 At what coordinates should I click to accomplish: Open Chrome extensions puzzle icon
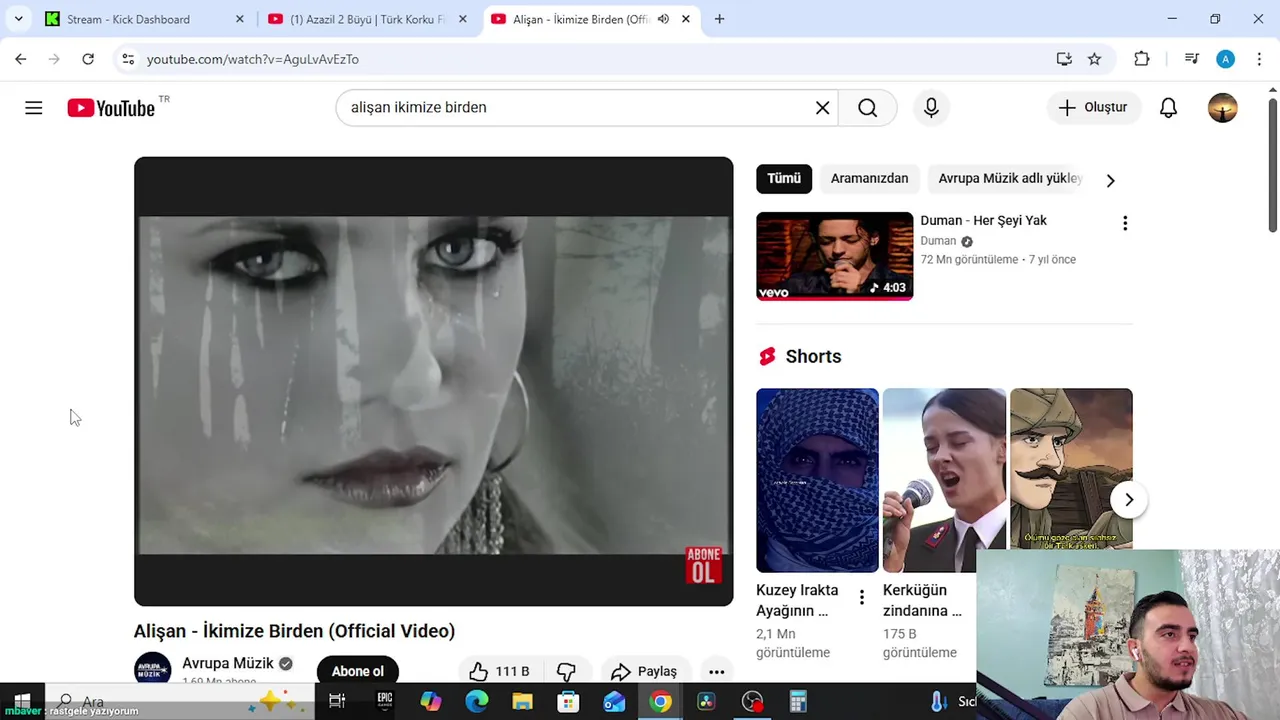pos(1142,59)
